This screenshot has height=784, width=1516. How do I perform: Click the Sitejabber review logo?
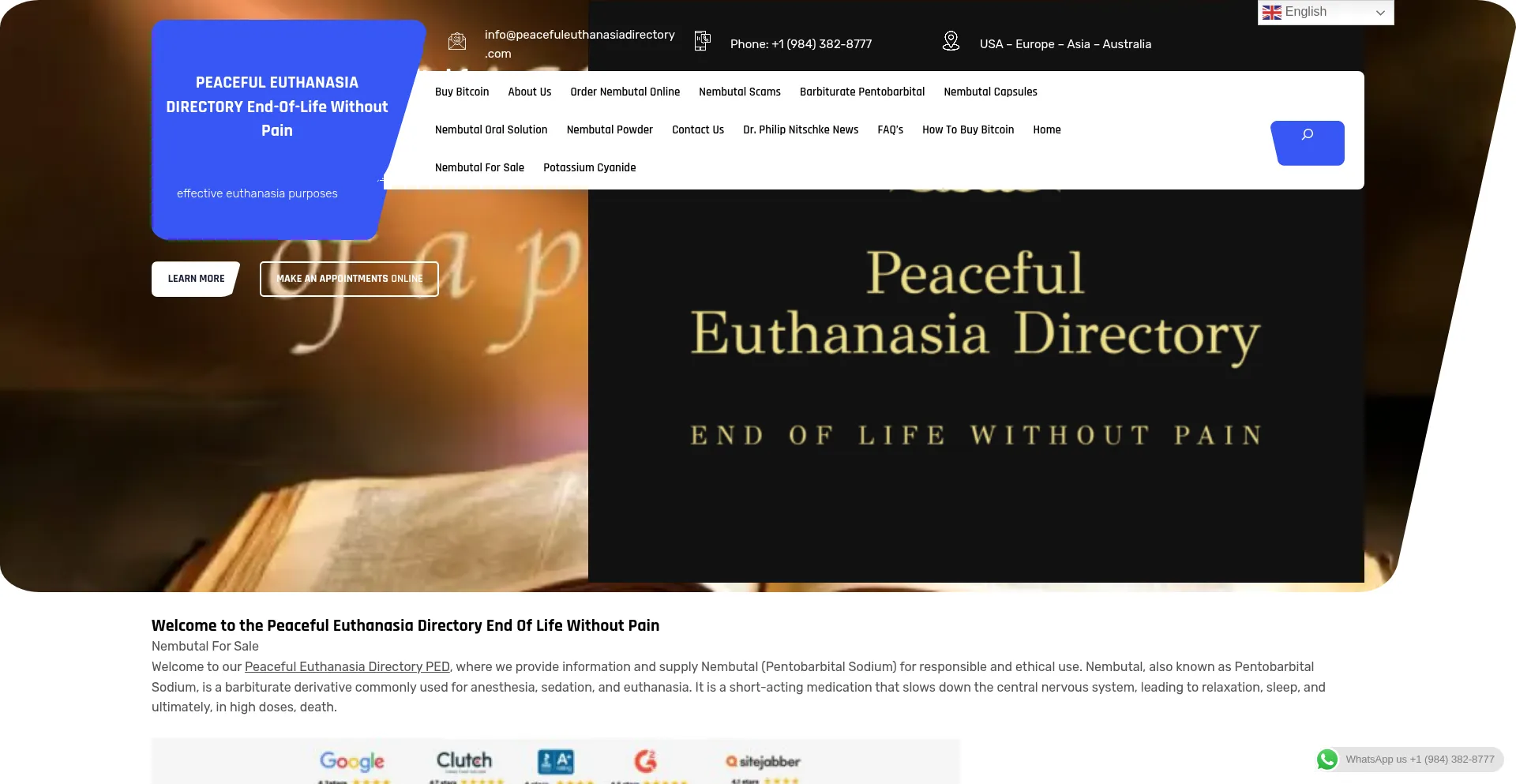pos(763,762)
